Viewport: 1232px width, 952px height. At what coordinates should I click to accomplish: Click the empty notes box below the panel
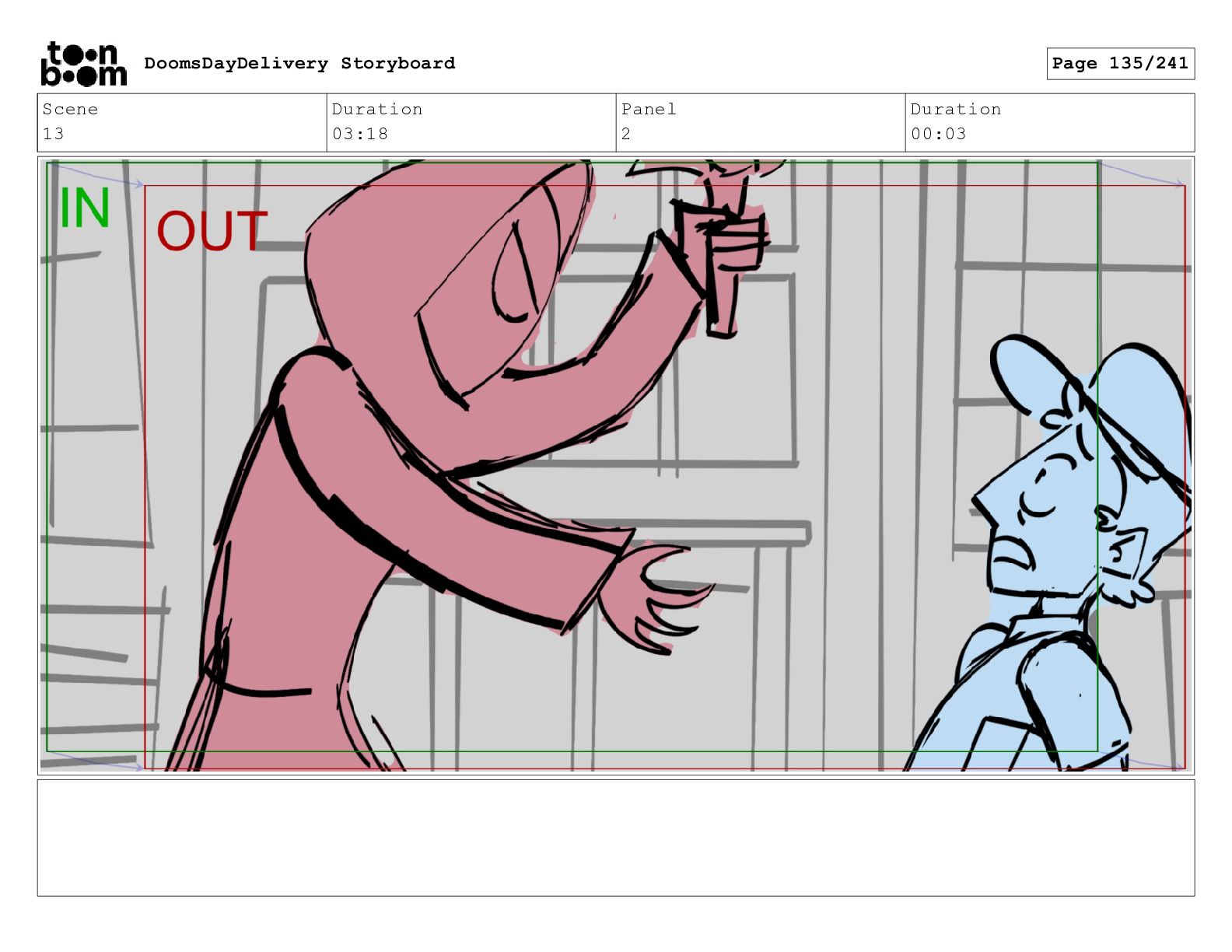616,838
